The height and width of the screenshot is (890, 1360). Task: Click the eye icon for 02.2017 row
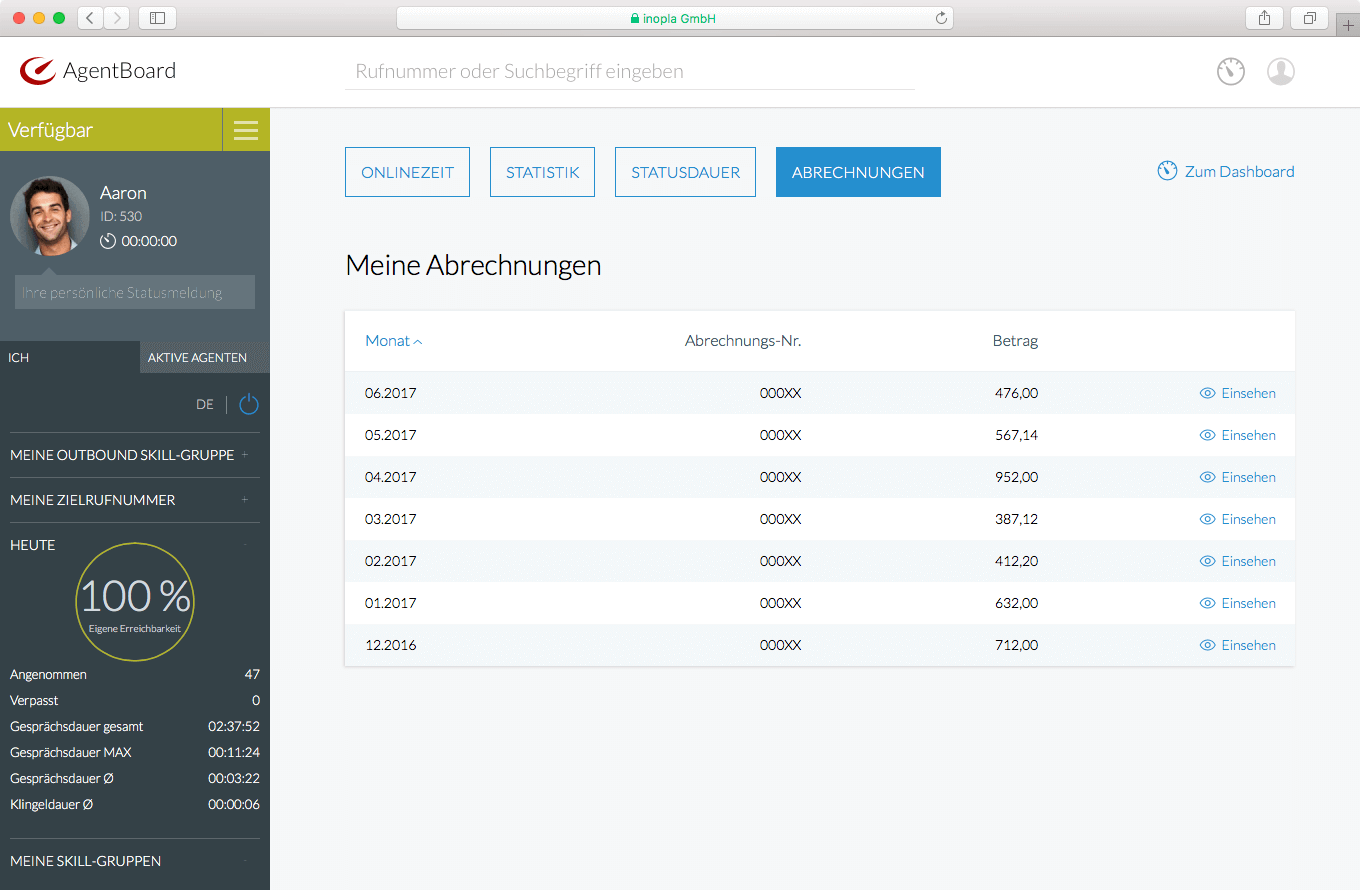coord(1207,561)
